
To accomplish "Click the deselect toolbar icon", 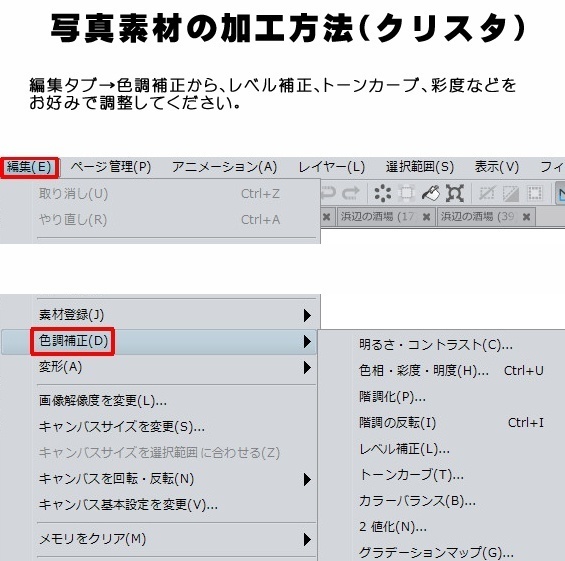I will point(487,193).
